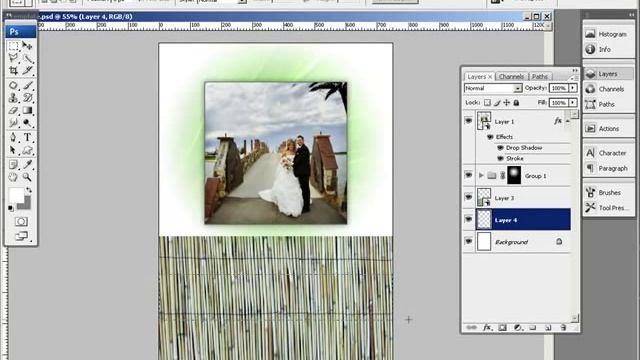
Task: Toggle Quick Mask mode
Action: point(21,222)
